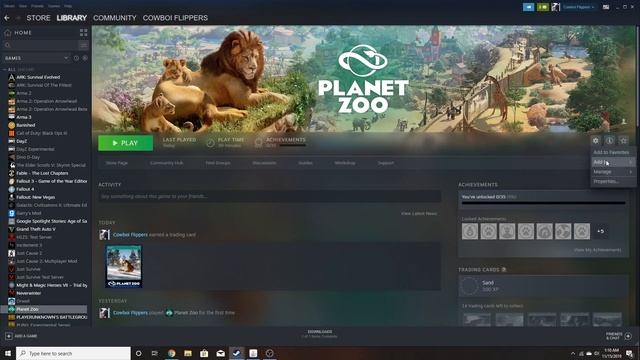
Task: Toggle the favorite star icon
Action: tap(623, 140)
